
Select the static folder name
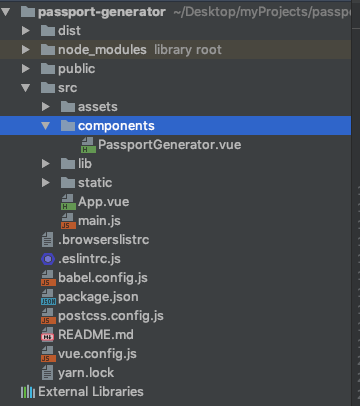pos(95,183)
